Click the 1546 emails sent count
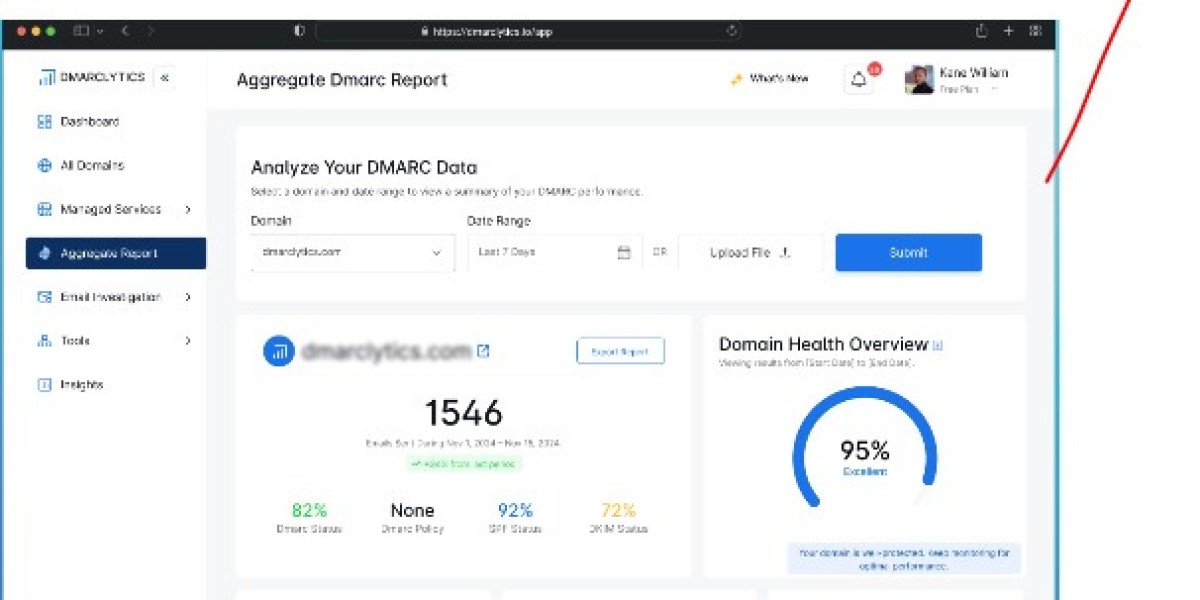The image size is (1200, 600). (463, 412)
